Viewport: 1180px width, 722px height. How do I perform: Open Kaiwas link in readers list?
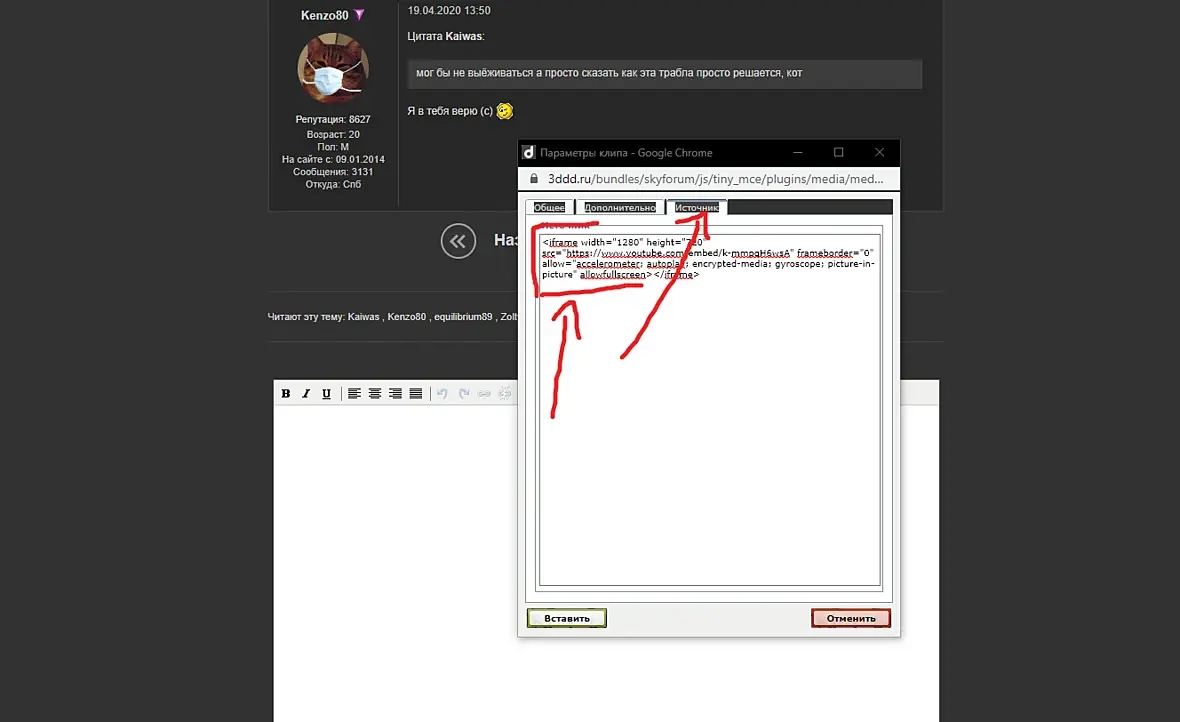coord(363,316)
